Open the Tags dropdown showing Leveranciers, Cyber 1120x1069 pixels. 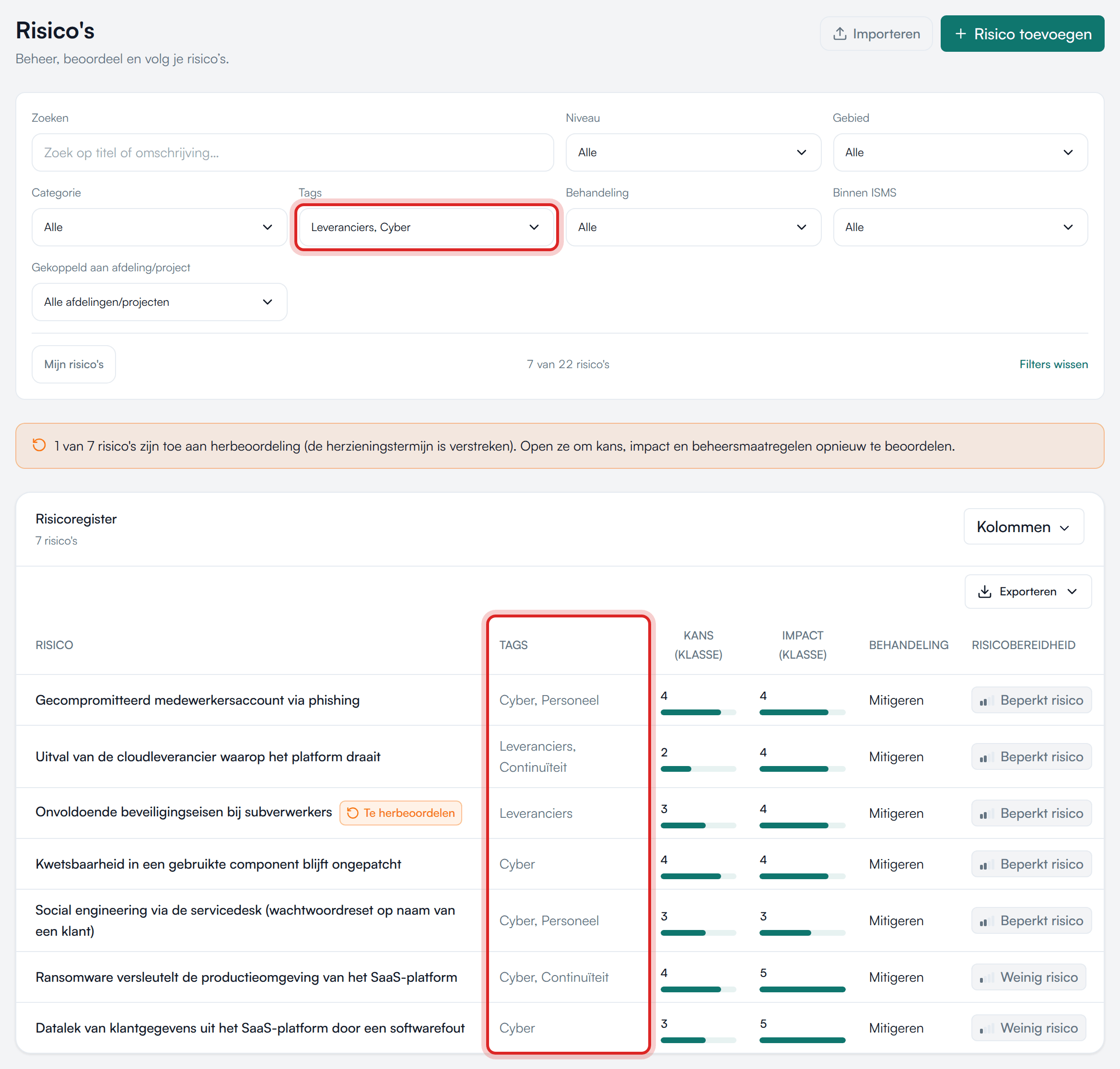click(x=426, y=227)
